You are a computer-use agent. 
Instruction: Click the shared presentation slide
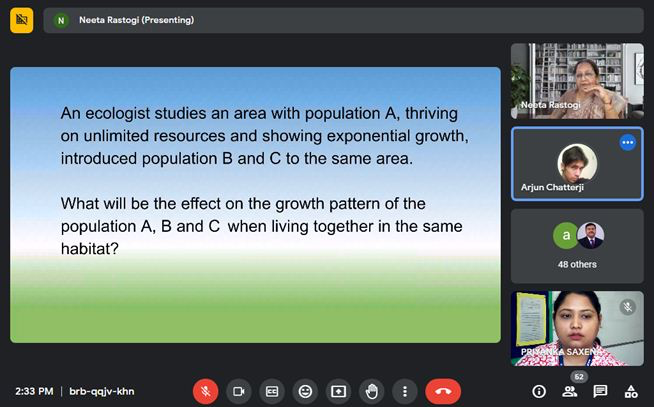tap(255, 205)
